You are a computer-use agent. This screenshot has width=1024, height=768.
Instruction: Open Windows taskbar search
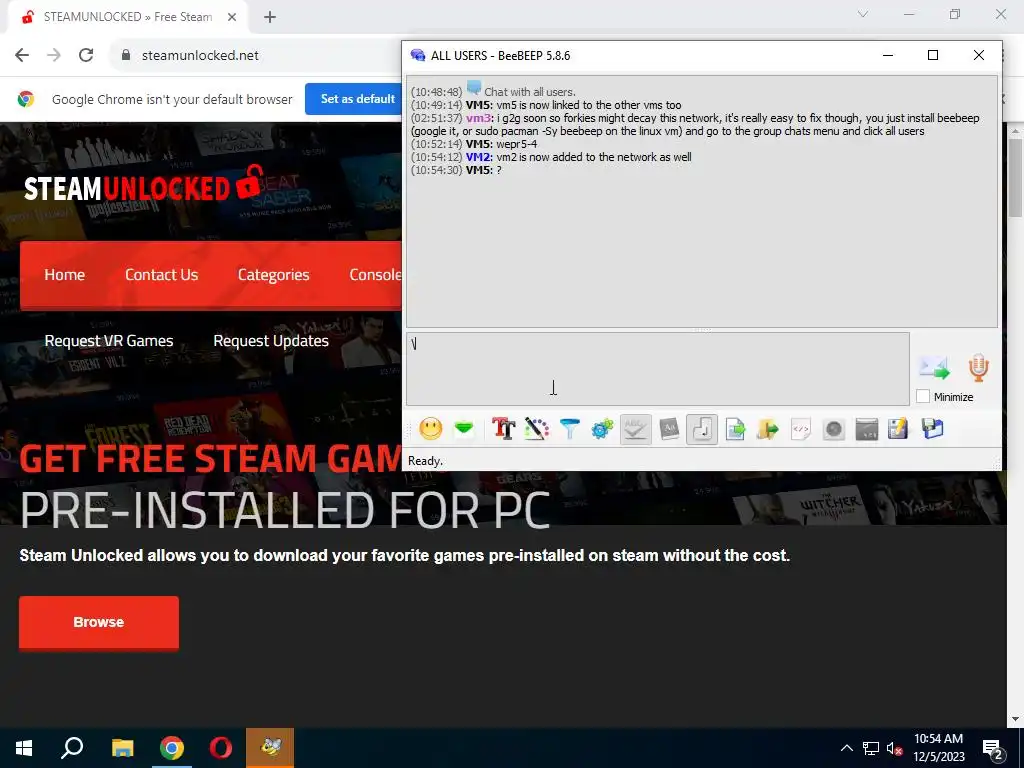pyautogui.click(x=72, y=748)
